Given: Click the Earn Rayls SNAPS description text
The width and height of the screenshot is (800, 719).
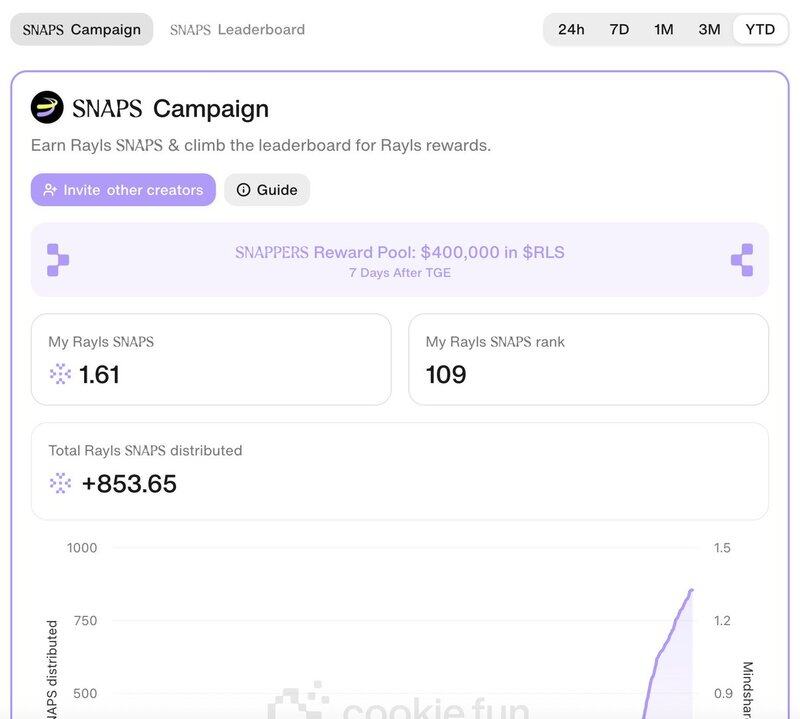Looking at the screenshot, I should pos(261,145).
